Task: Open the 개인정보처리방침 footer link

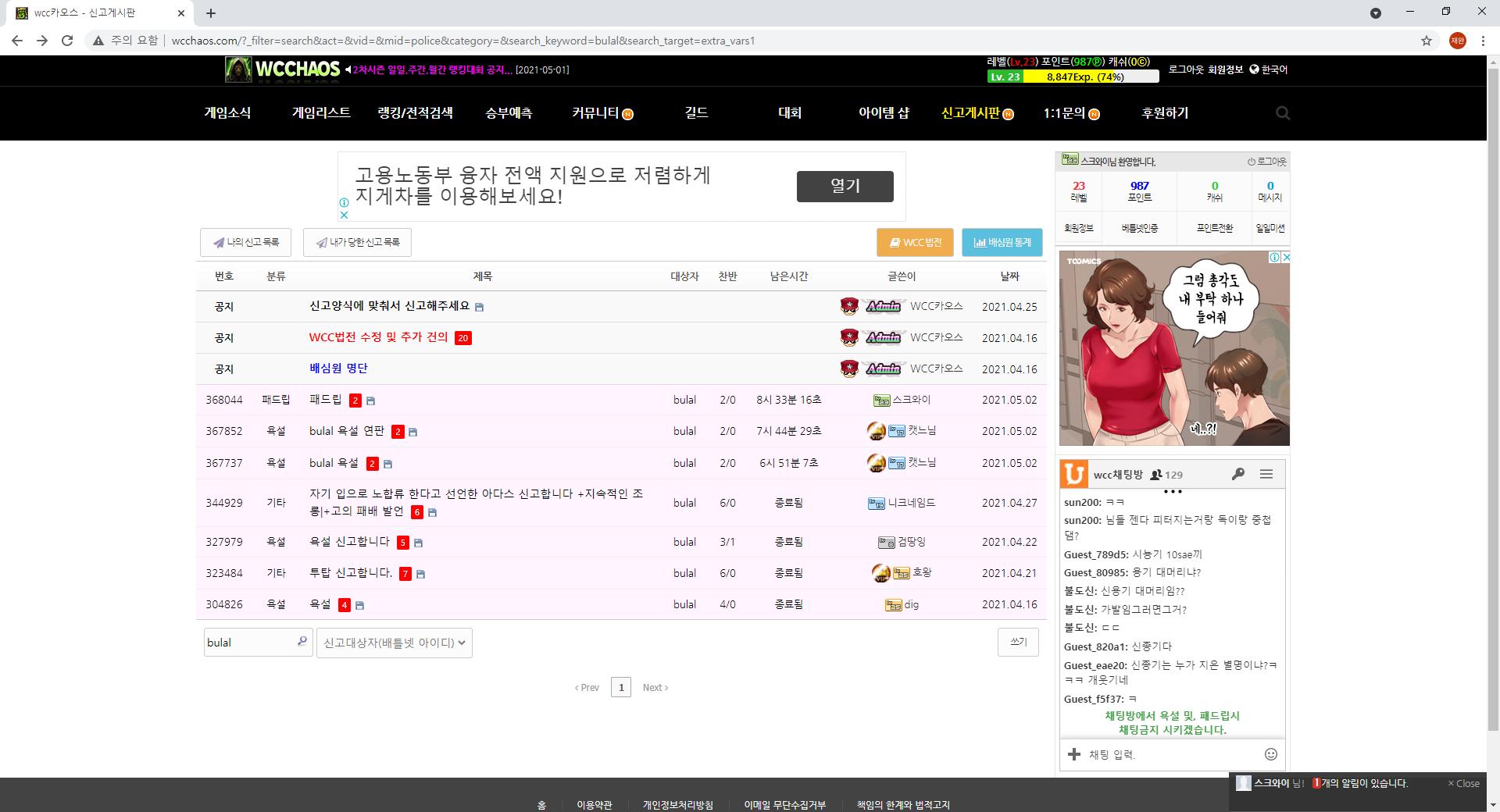Action: pyautogui.click(x=678, y=805)
